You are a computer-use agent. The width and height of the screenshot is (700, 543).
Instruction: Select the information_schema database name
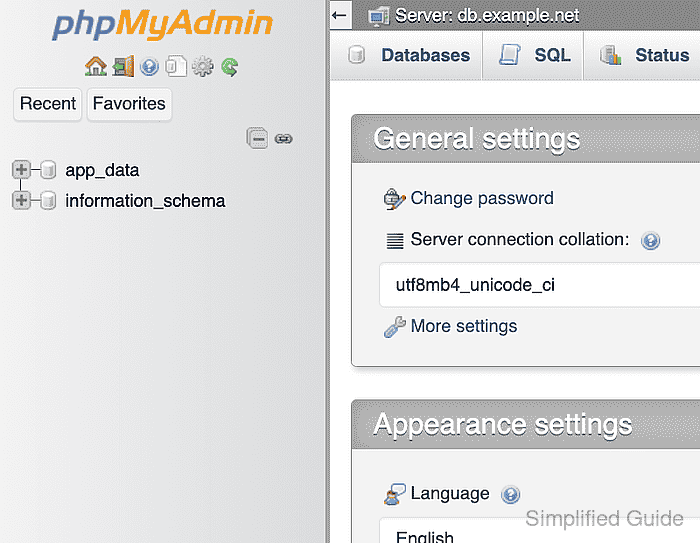145,200
